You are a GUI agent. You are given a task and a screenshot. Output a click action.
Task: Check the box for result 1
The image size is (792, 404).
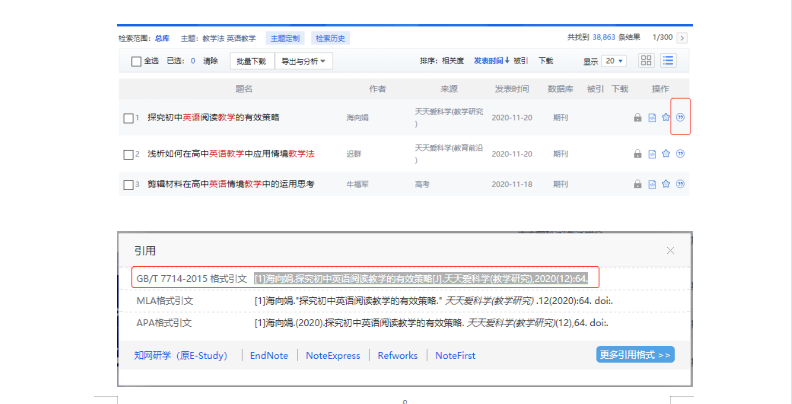coord(128,118)
